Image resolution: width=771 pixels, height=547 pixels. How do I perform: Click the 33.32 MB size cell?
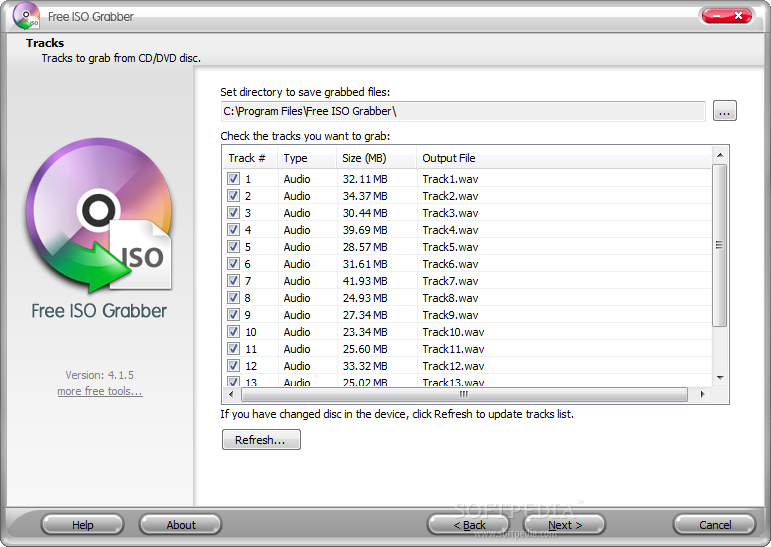pyautogui.click(x=365, y=365)
